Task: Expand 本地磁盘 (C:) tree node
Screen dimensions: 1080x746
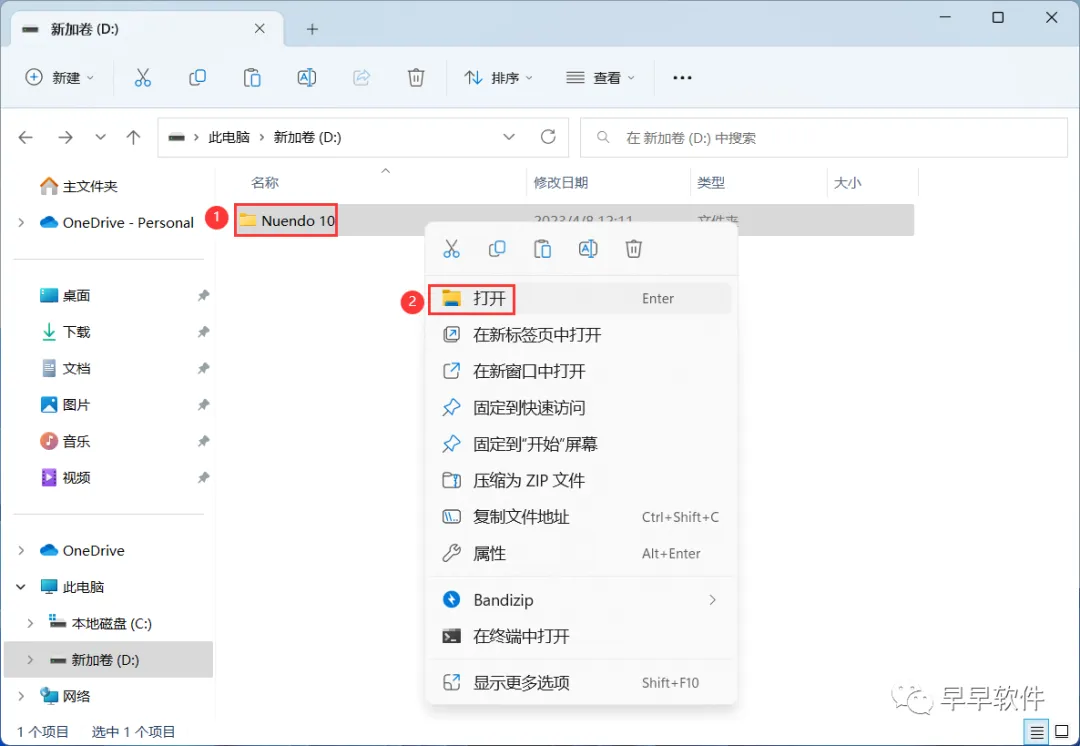Action: coord(30,623)
